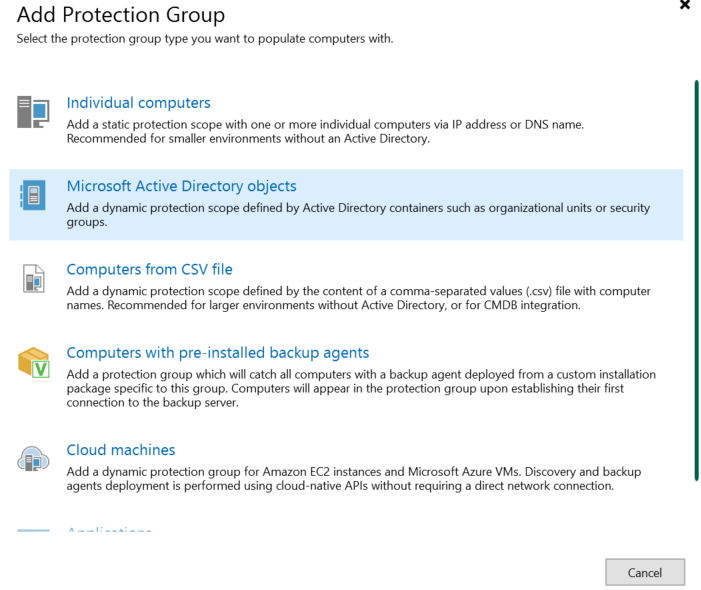Click the pre-installed backup agents package icon

[x=34, y=362]
